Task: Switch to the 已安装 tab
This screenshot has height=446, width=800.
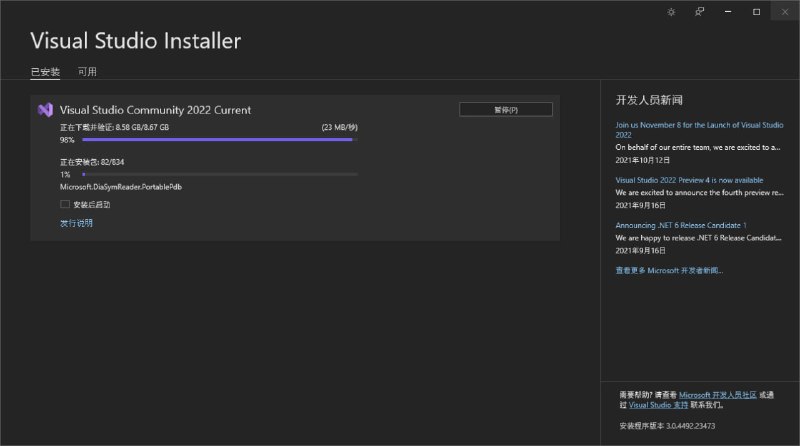Action: point(45,71)
